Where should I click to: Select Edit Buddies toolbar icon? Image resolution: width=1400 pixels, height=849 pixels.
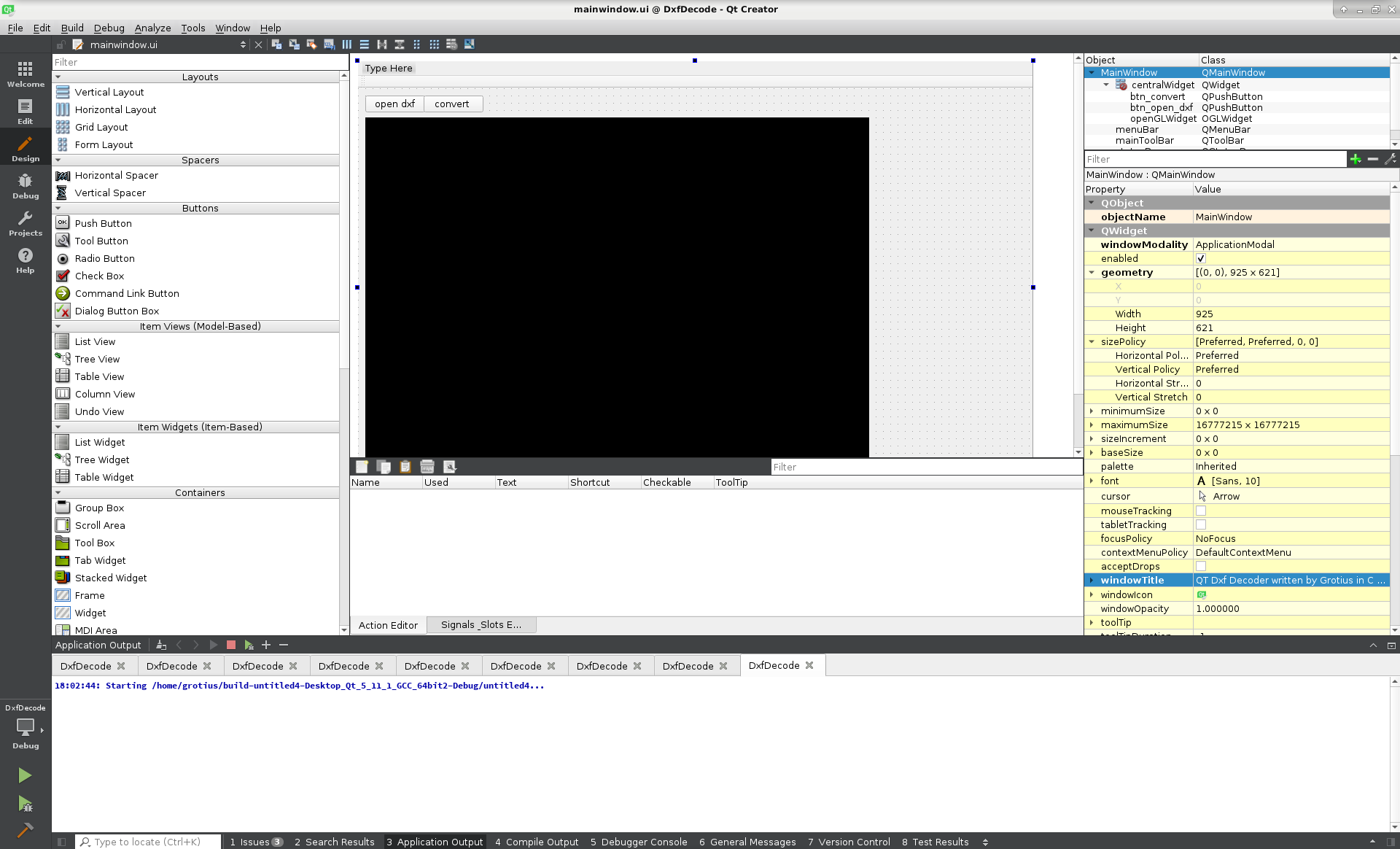pos(311,44)
